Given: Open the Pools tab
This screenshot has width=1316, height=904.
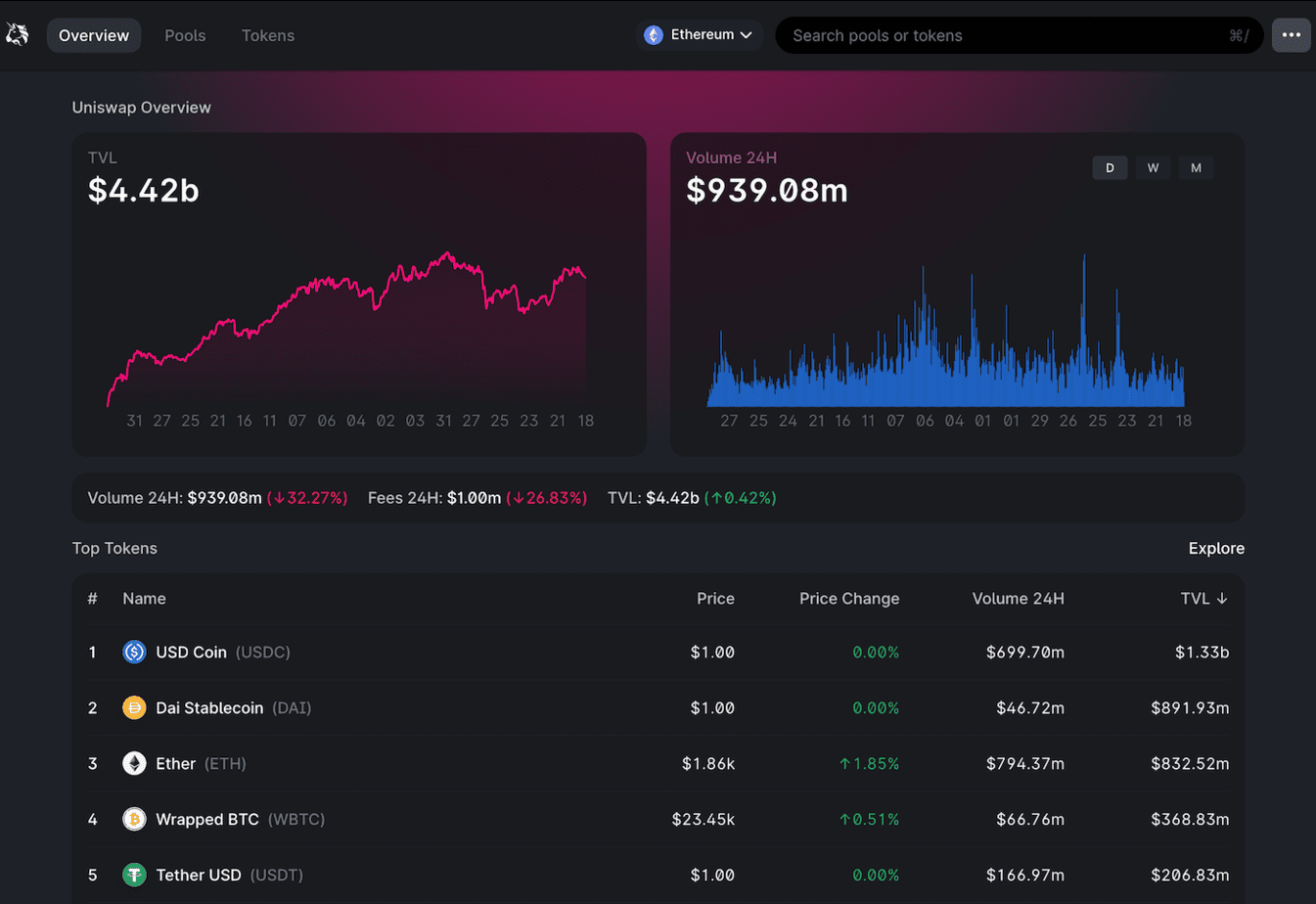Looking at the screenshot, I should [x=185, y=35].
